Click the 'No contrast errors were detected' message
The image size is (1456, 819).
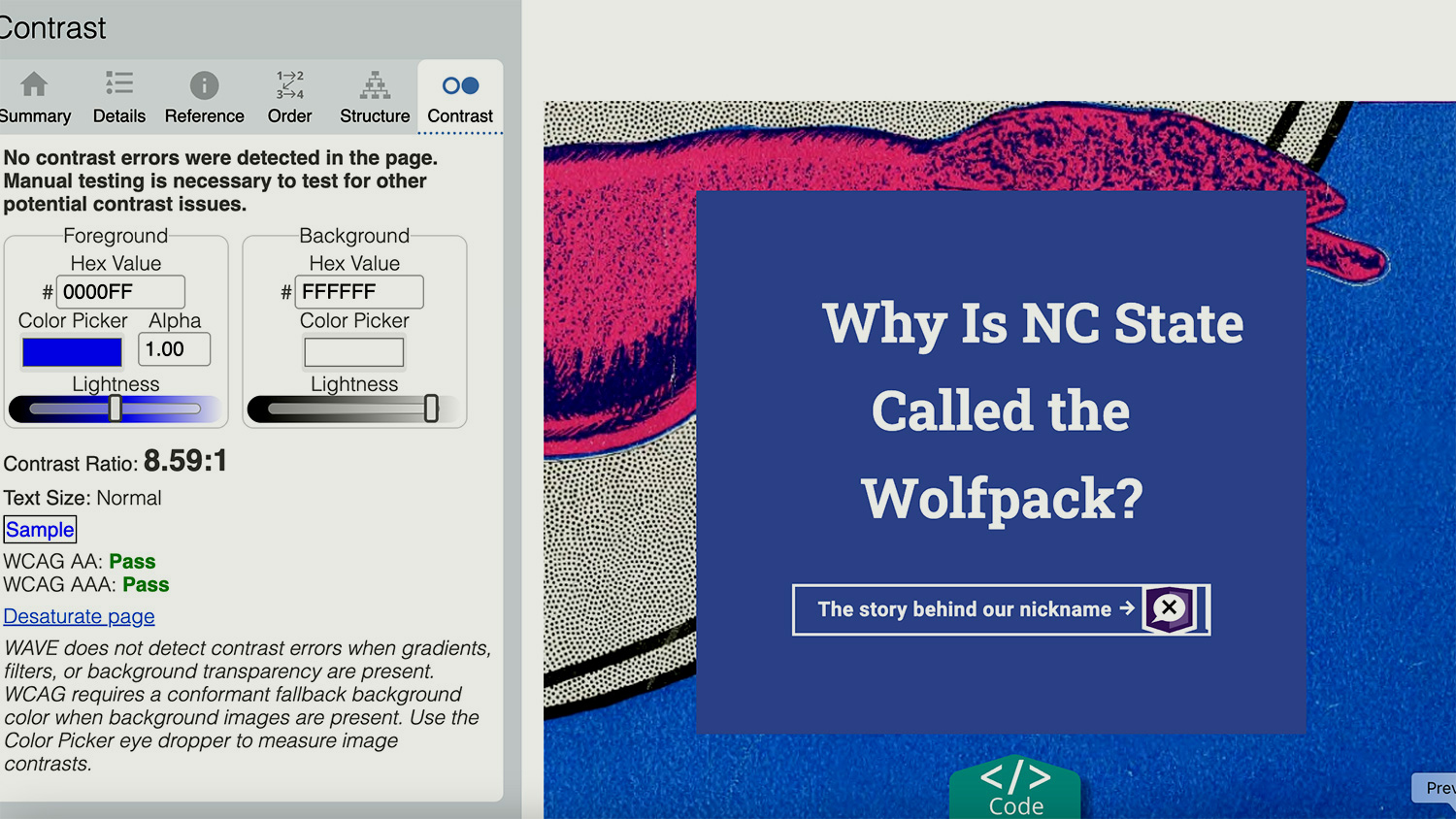pyautogui.click(x=221, y=180)
